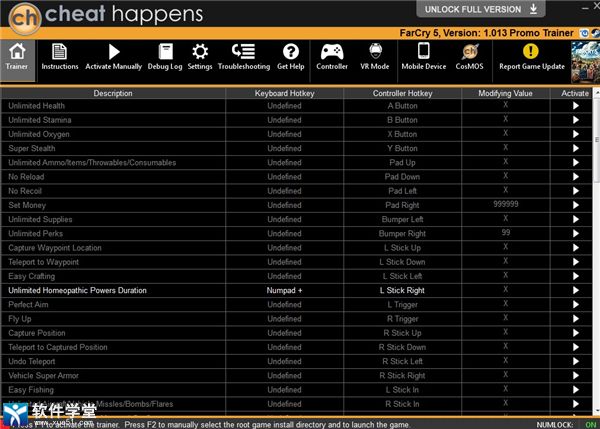Image resolution: width=600 pixels, height=429 pixels.
Task: Click Unlock Full Version button
Action: click(481, 9)
